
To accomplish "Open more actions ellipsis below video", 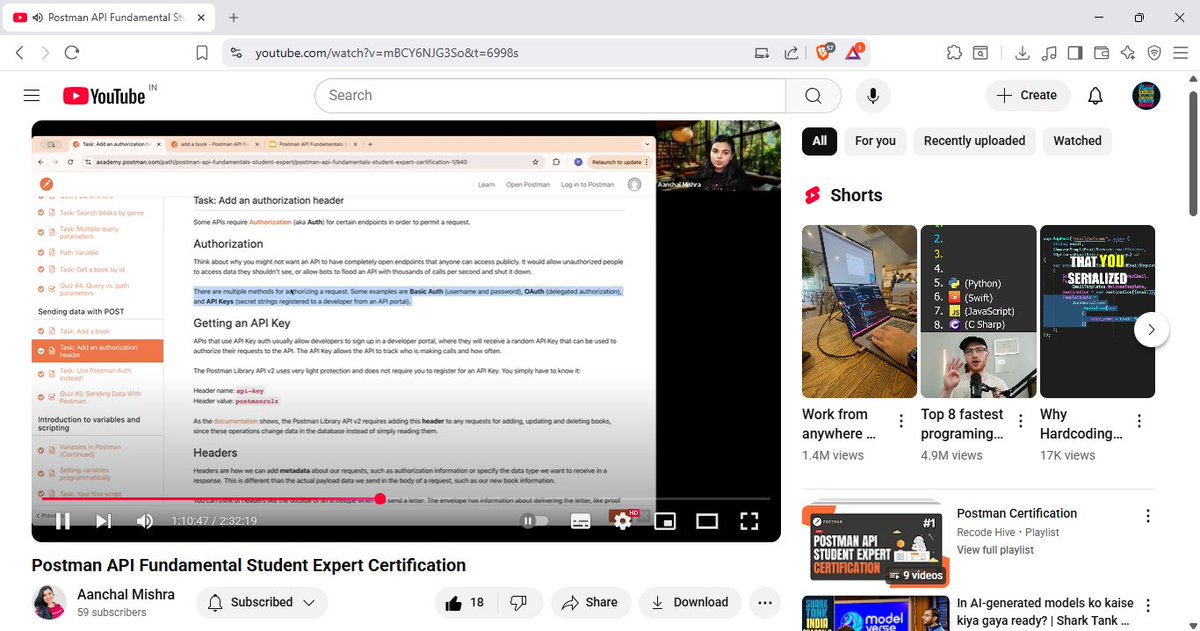I will (765, 602).
